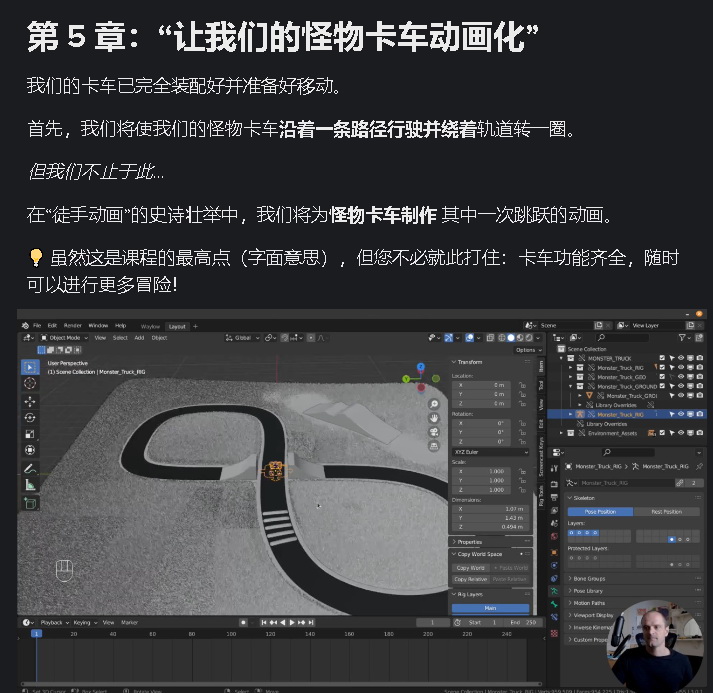Switch to the Layout workspace tab
The width and height of the screenshot is (713, 693).
coord(177,326)
